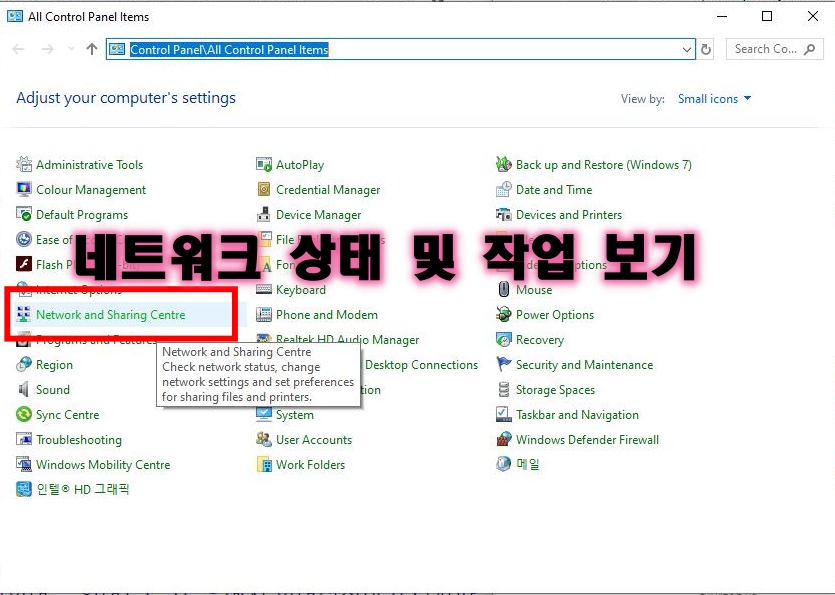Screen dimensions: 835x595
Task: Open Troubleshooting link
Action: [x=79, y=440]
